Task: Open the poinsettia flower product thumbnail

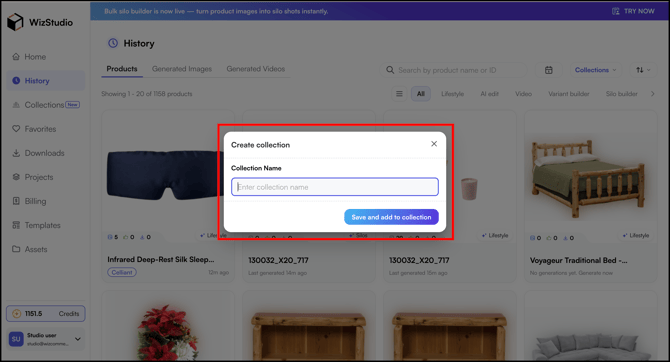Action: tap(168, 333)
